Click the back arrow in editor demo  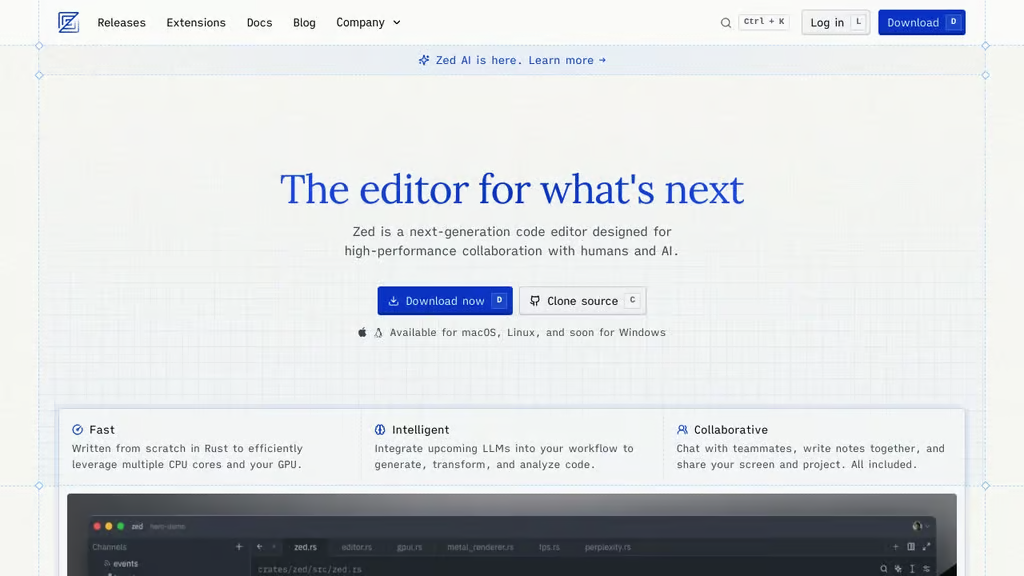260,547
